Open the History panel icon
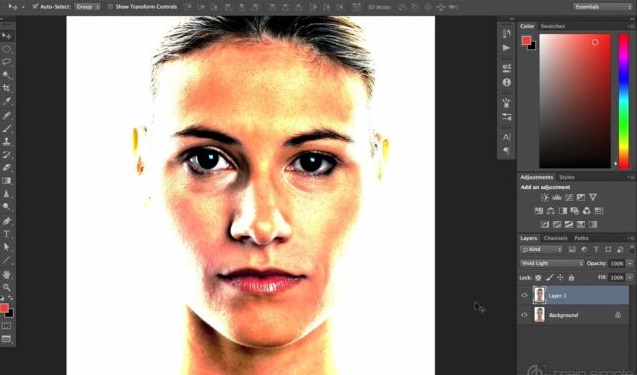 pos(506,33)
